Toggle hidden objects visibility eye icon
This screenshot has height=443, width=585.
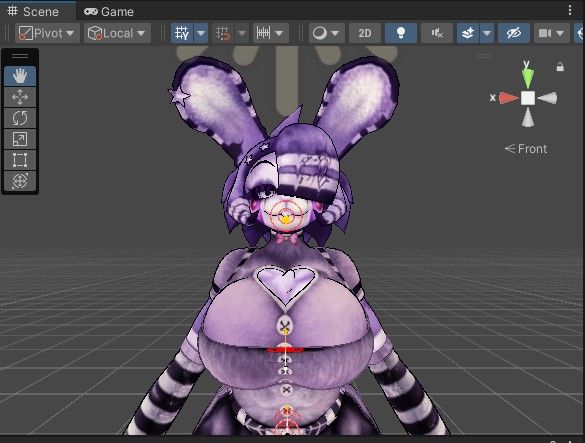pos(514,33)
